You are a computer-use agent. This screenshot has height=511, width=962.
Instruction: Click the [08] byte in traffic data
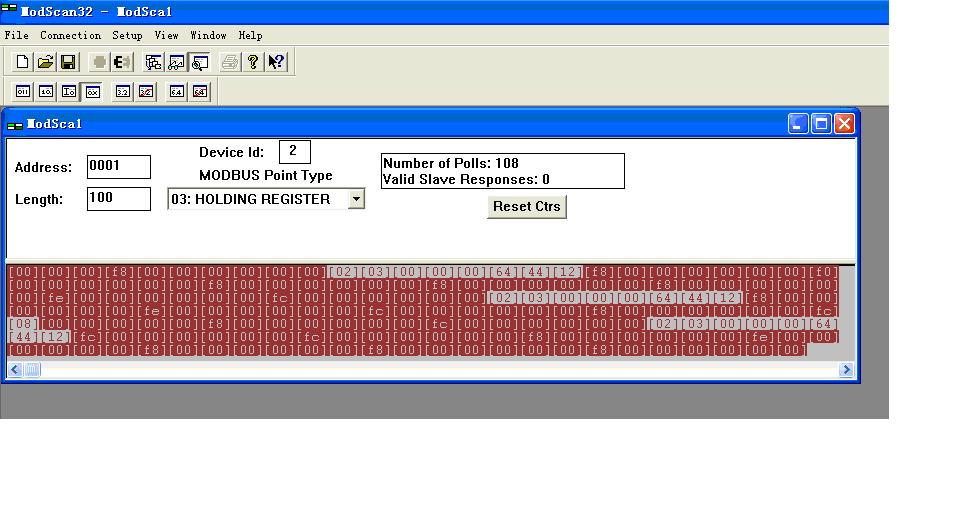coord(24,324)
